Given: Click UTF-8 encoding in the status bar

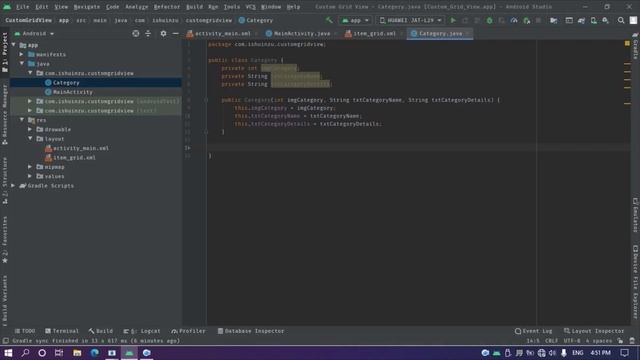Looking at the screenshot, I should [x=572, y=341].
